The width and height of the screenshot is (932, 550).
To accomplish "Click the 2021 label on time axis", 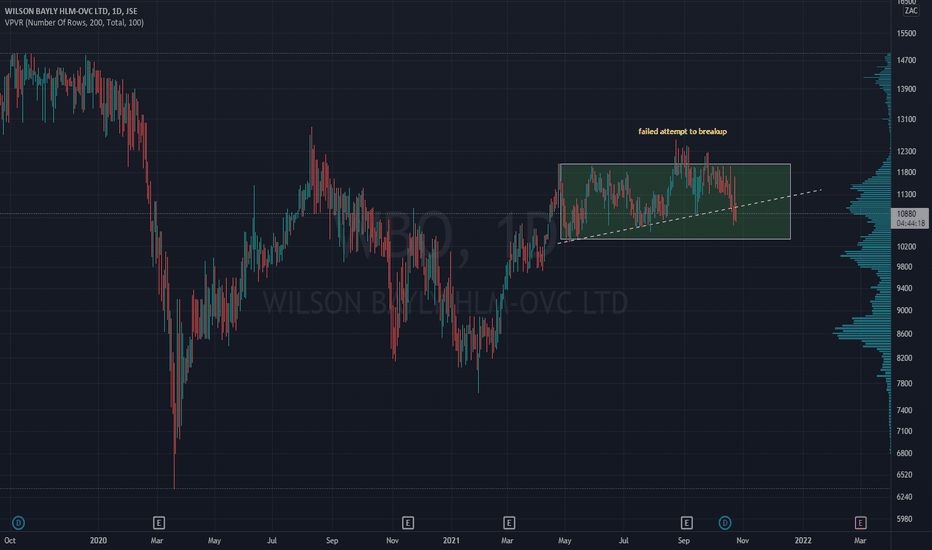I will coord(451,540).
